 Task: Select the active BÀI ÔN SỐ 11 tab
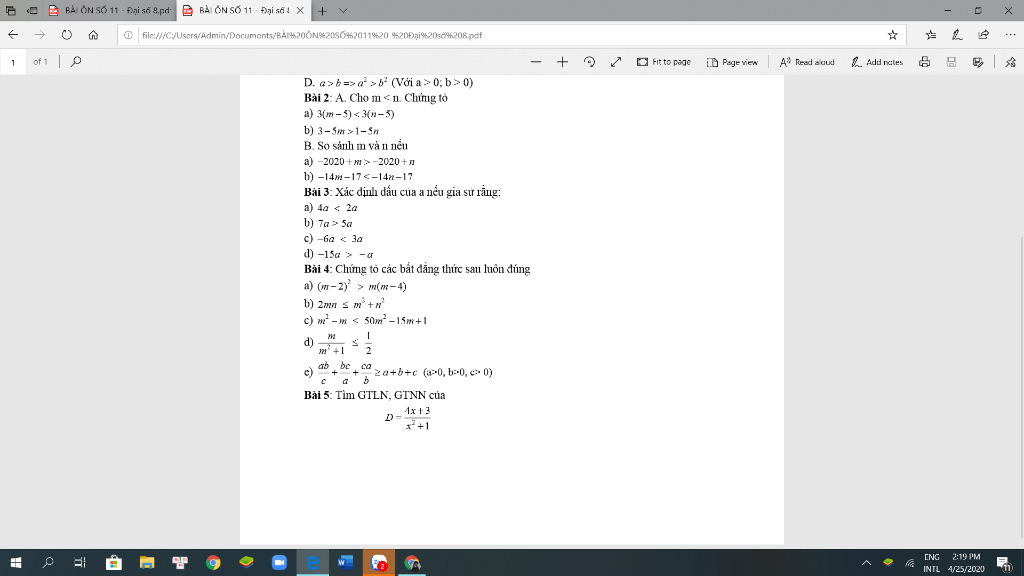[236, 10]
